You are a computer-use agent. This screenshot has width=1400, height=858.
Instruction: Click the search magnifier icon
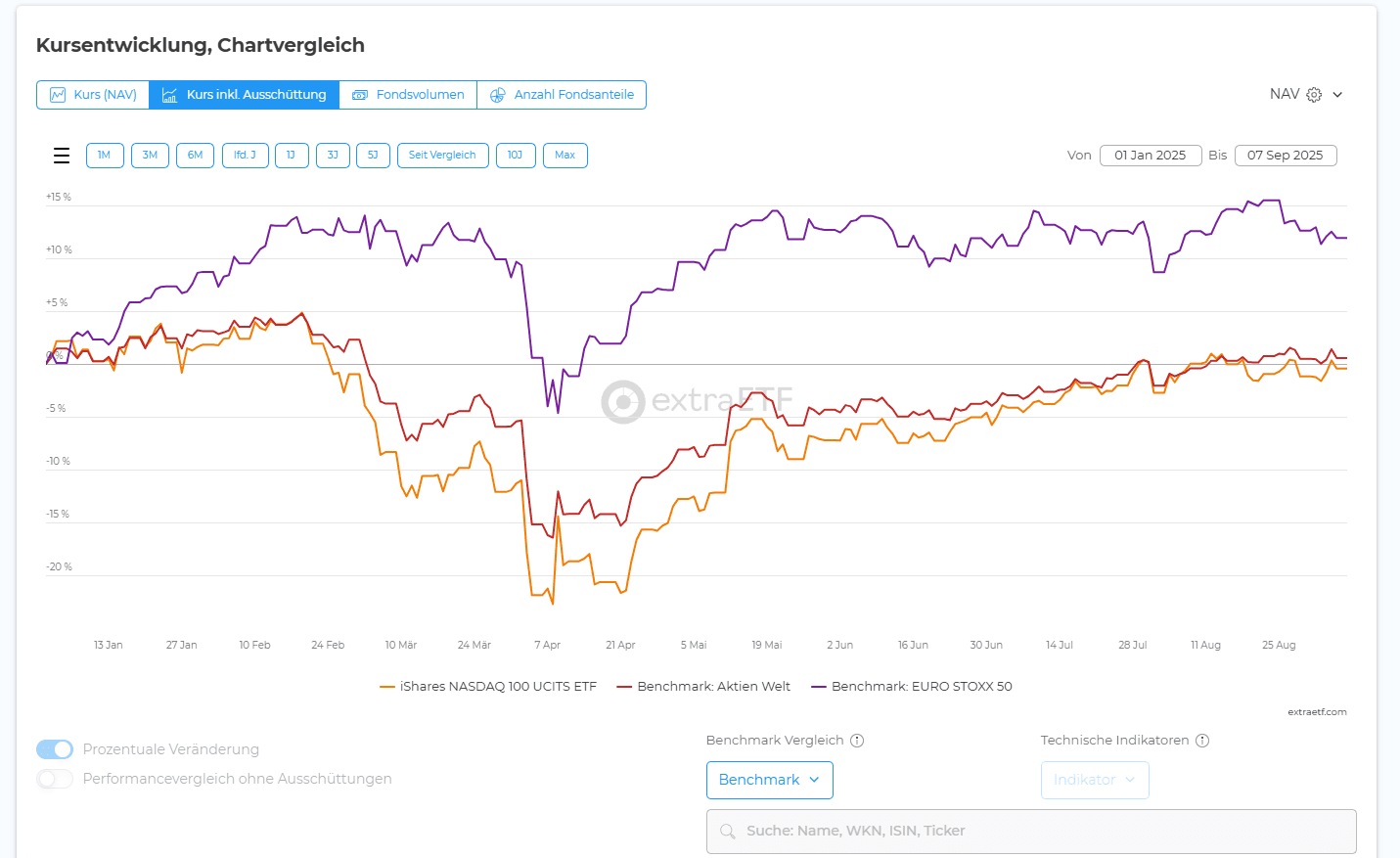727,832
